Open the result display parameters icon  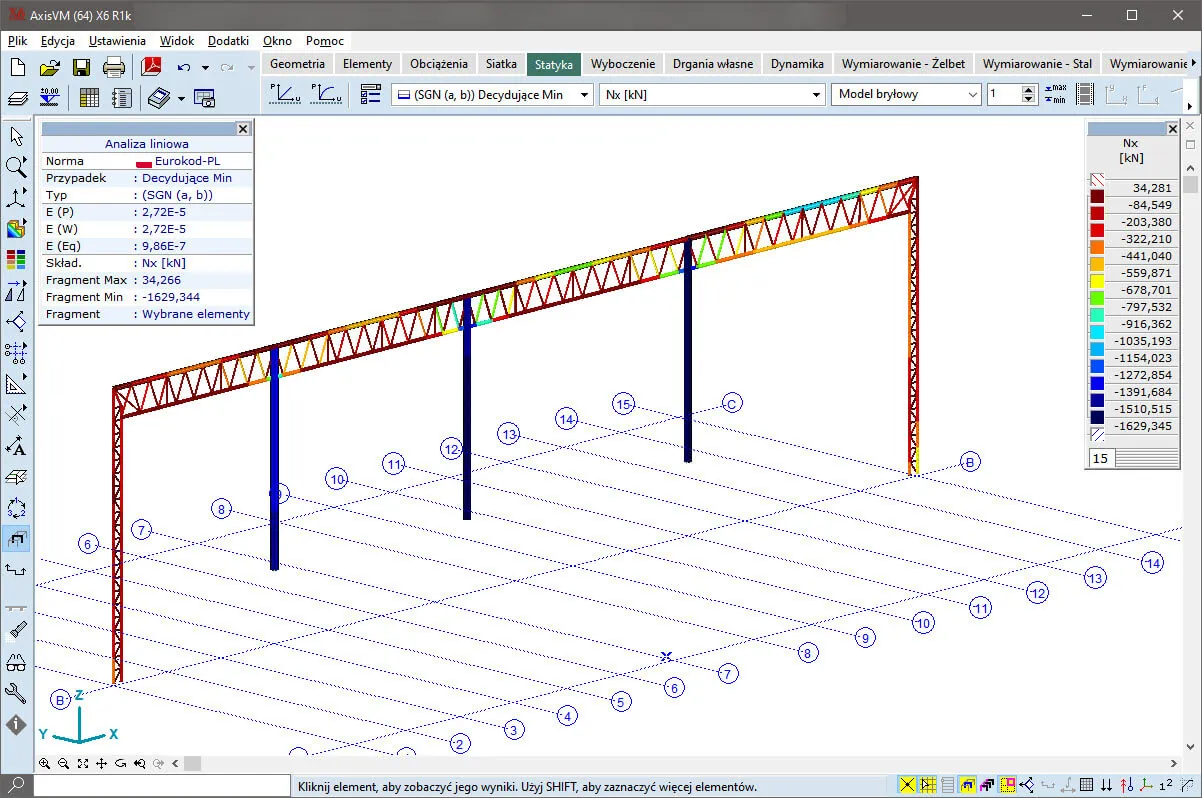point(371,94)
